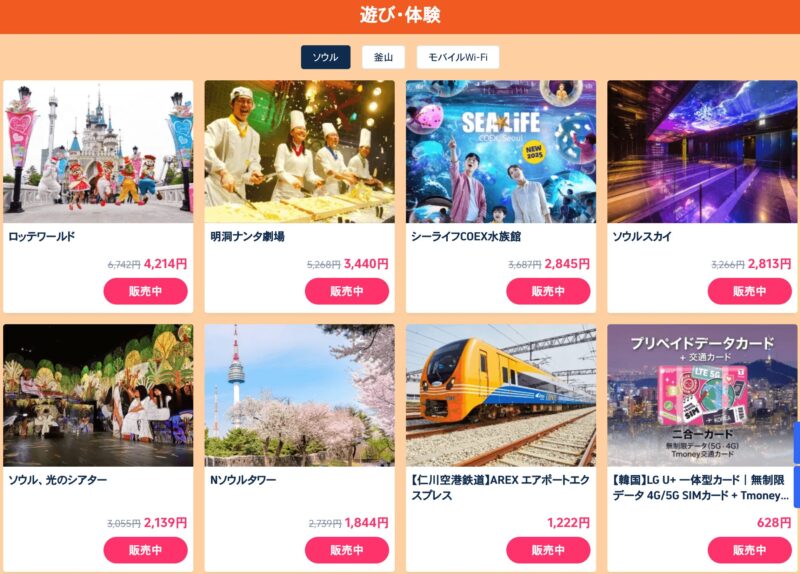This screenshot has width=800, height=574.
Task: Open the 明洞ナンタ劇場 chefs image
Action: 299,152
